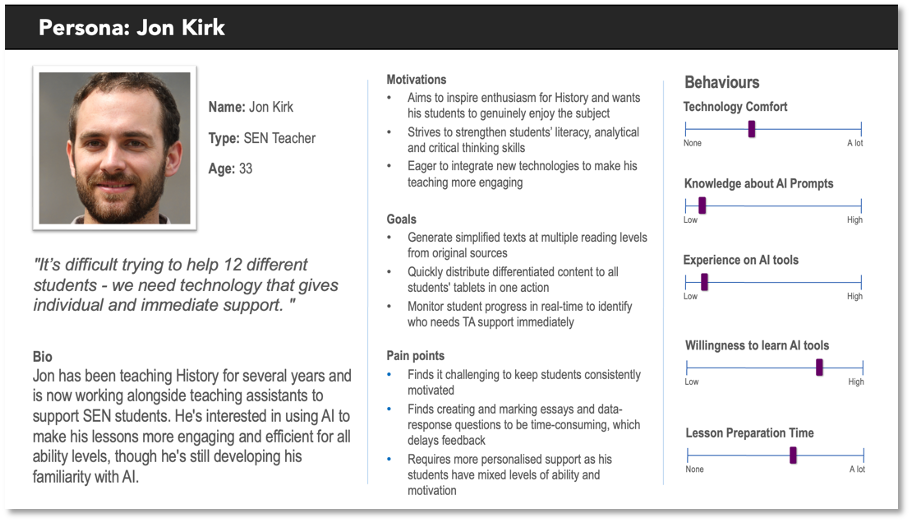Click the Experience on AI tools slider handle
Viewport: 912px width, 522px height.
pos(704,282)
